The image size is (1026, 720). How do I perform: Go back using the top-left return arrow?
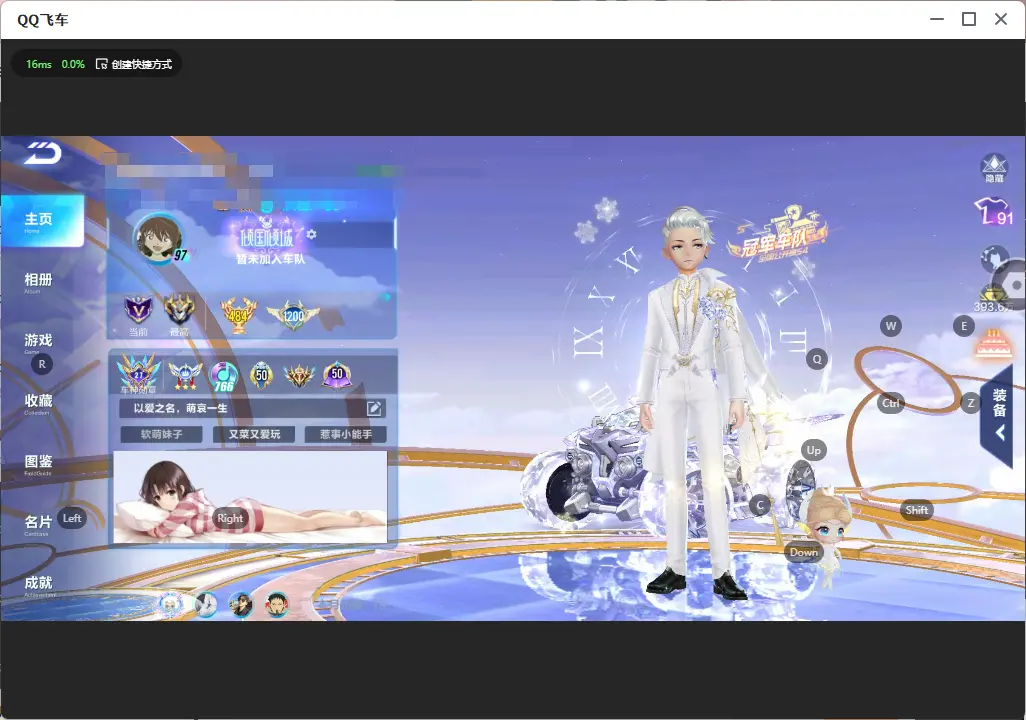tap(43, 153)
